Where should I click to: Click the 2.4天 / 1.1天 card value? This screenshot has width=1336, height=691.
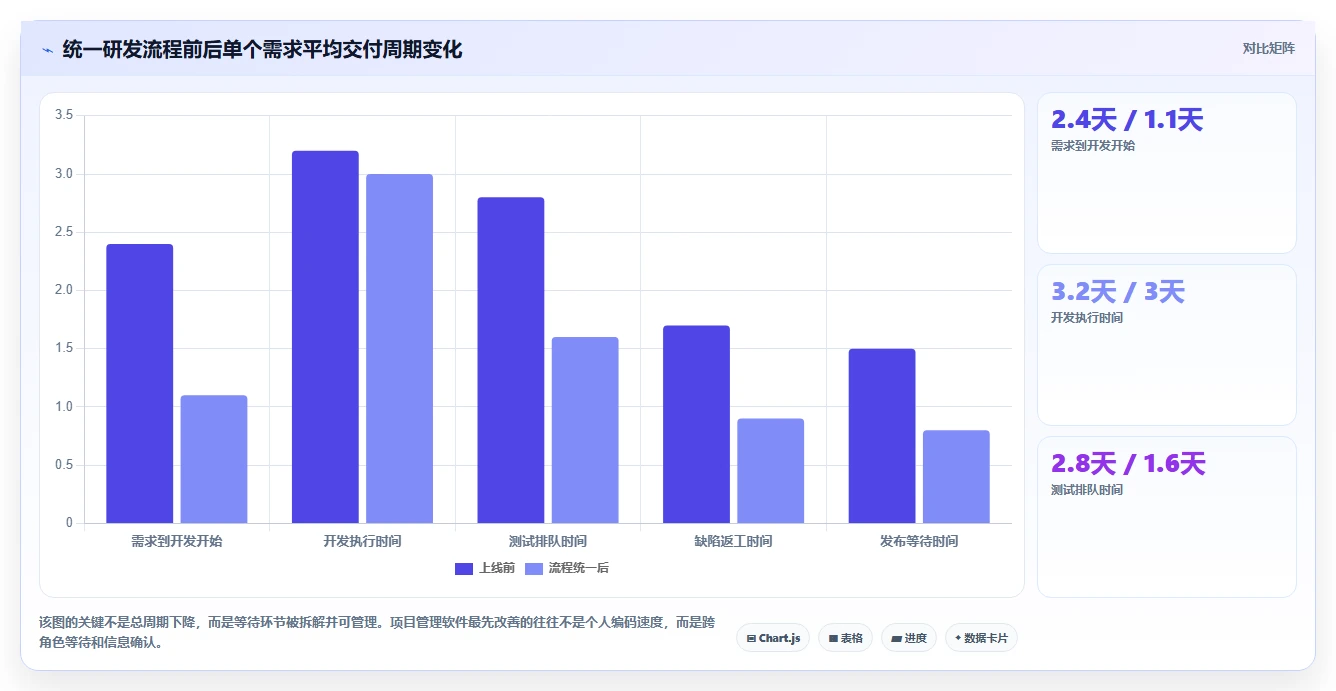click(x=1127, y=120)
